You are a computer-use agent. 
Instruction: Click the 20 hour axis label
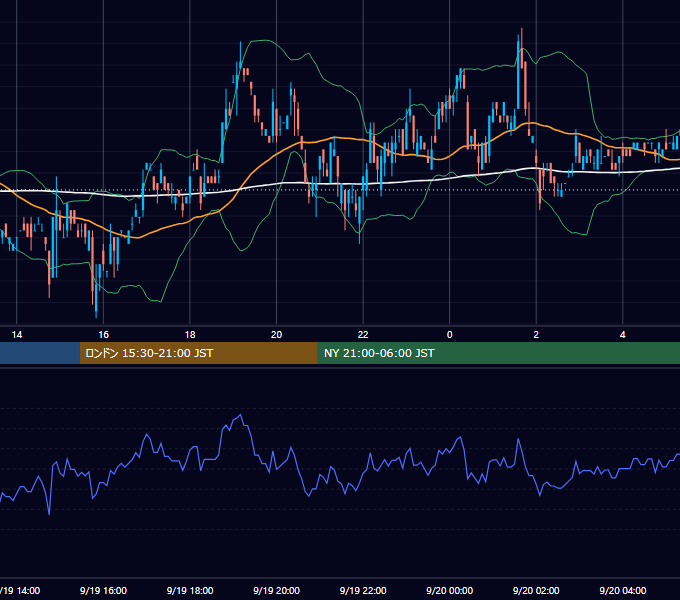[276, 335]
